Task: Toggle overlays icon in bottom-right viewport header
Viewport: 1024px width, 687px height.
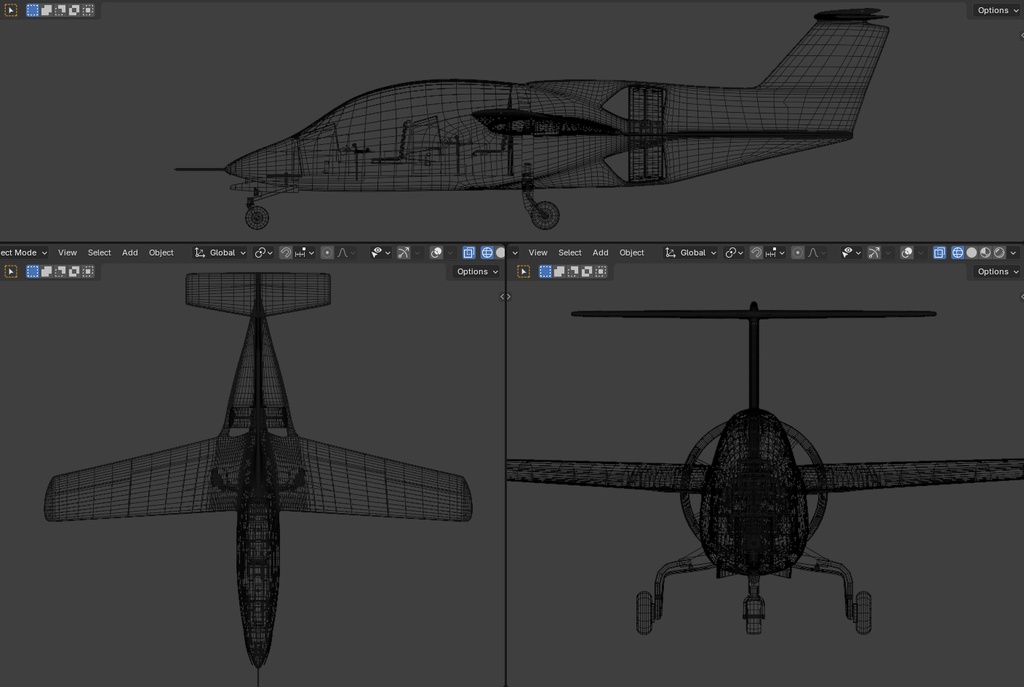Action: pos(906,253)
